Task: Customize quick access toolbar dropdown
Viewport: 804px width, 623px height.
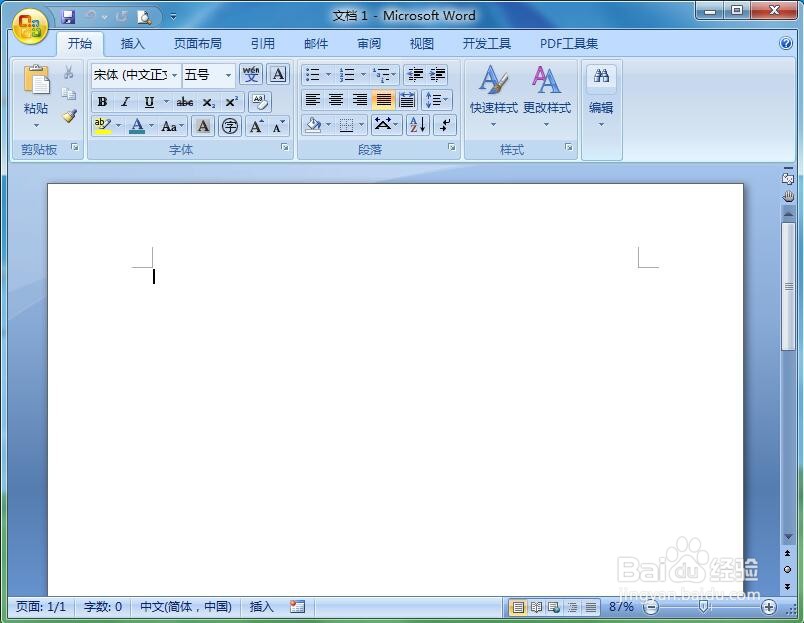Action: click(173, 17)
